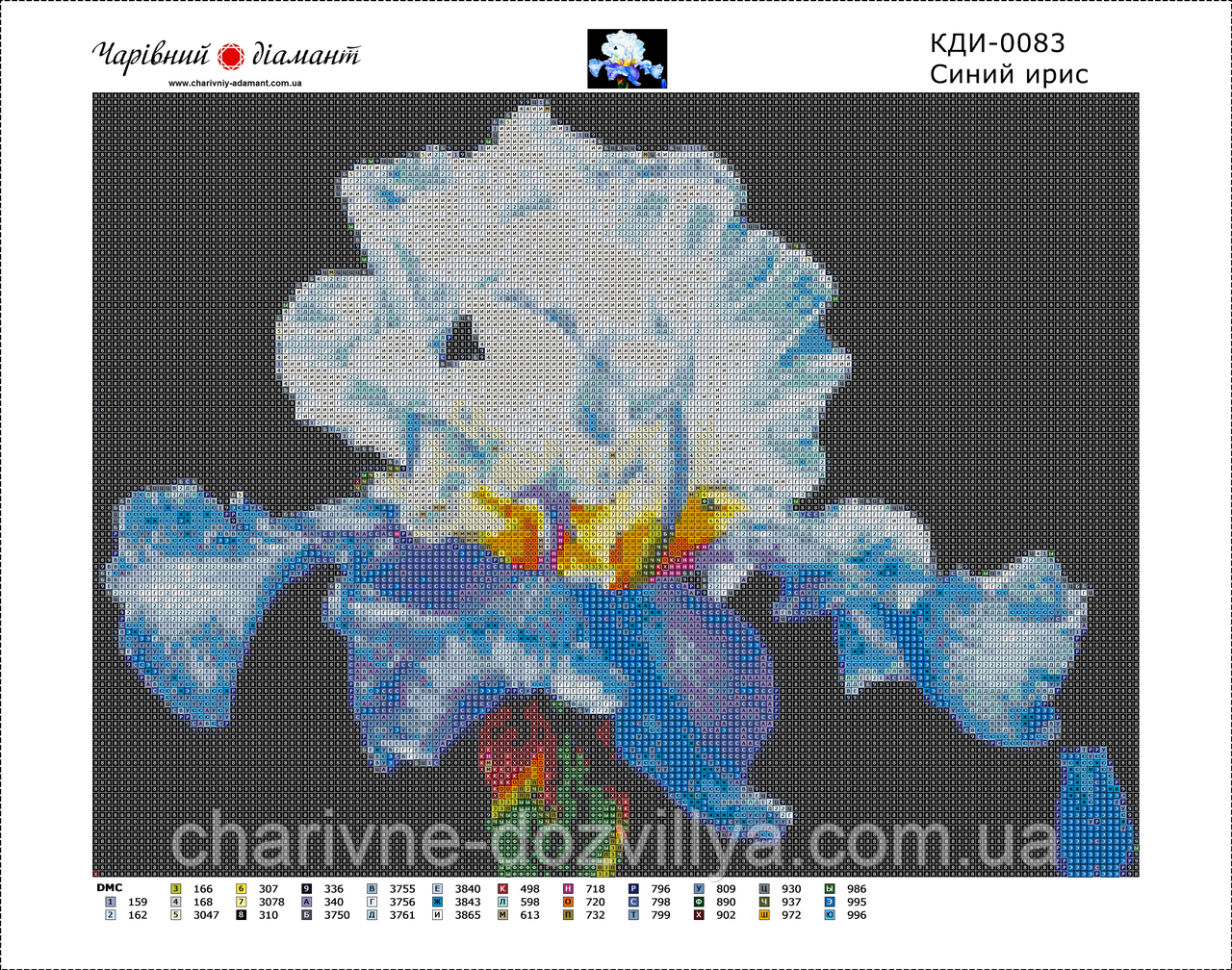The image size is (1232, 970).
Task: Click the golden swatch with symbol Ш (972)
Action: [765, 916]
